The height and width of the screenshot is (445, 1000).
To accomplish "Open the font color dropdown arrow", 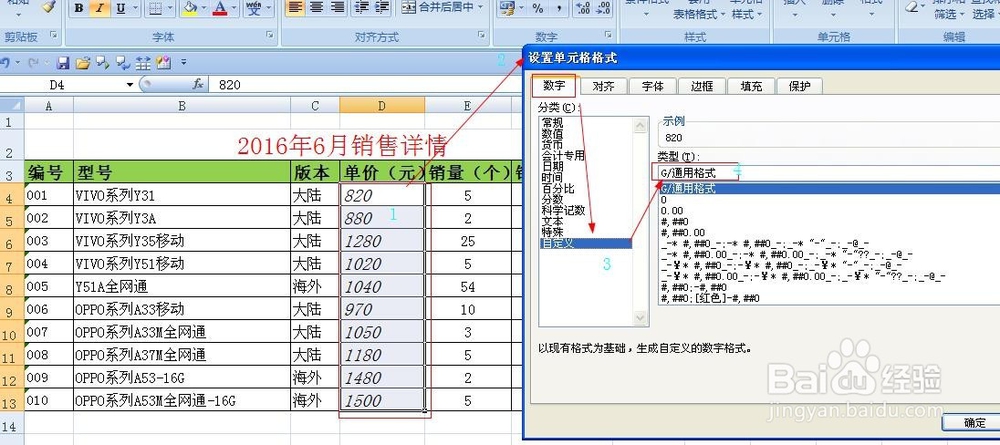I will tap(234, 8).
